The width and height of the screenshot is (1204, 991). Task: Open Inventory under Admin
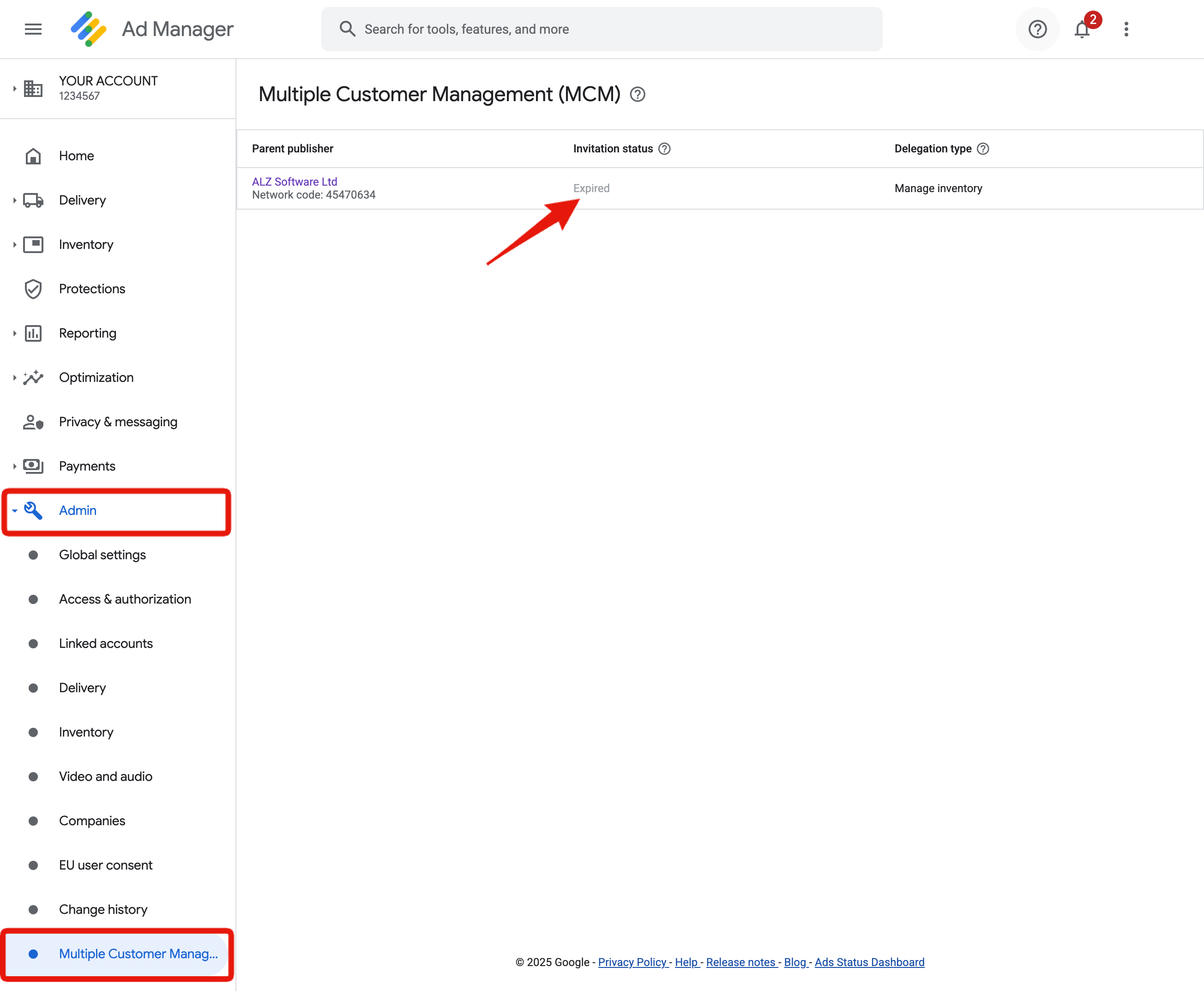point(86,732)
